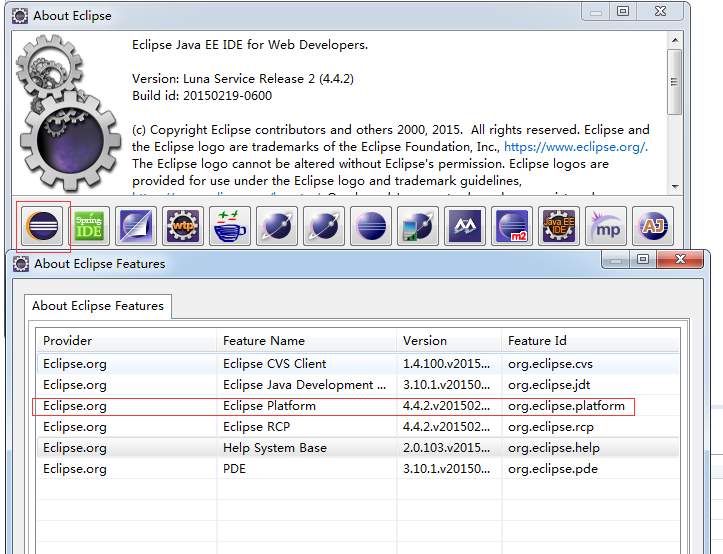Select the PDE feature row
Viewport: 723px width, 554px height.
(x=358, y=469)
